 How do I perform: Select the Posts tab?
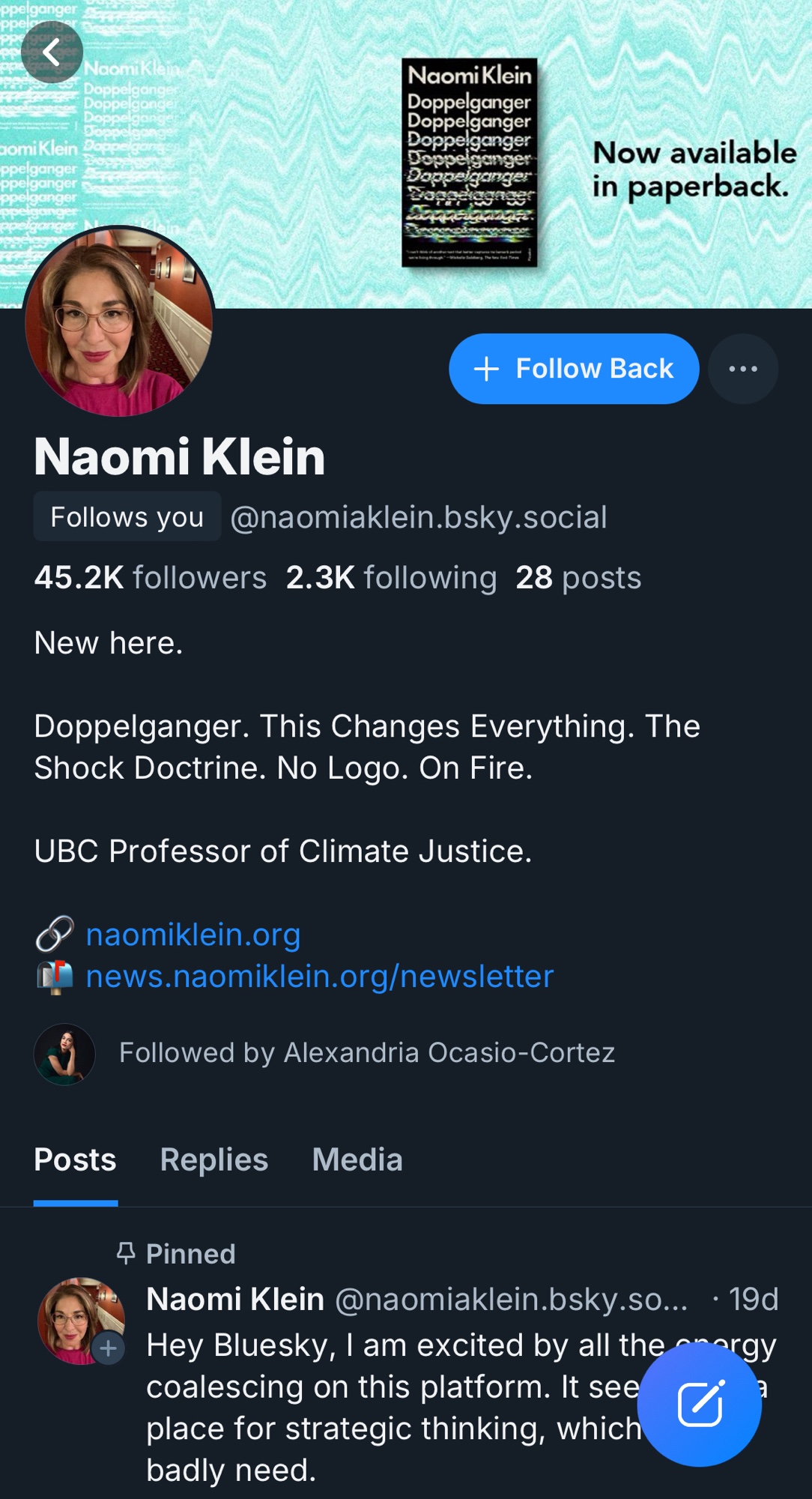[x=75, y=1160]
